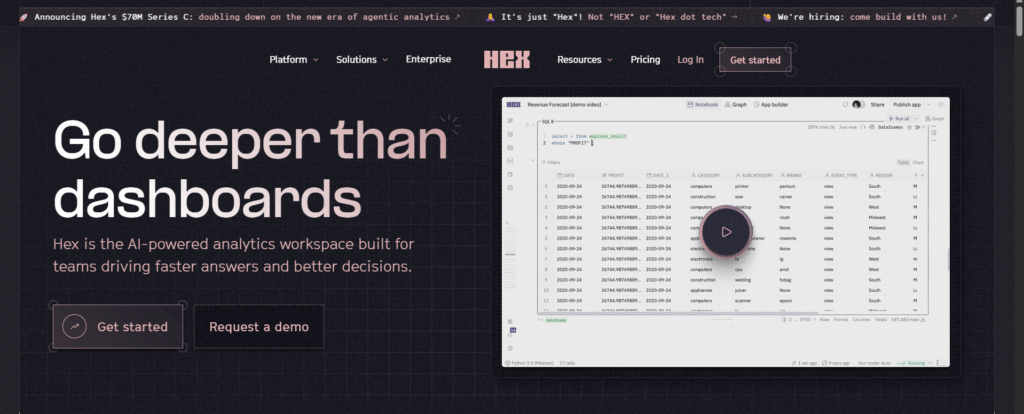Click the REGION column header
1024x414 pixels.
point(888,176)
